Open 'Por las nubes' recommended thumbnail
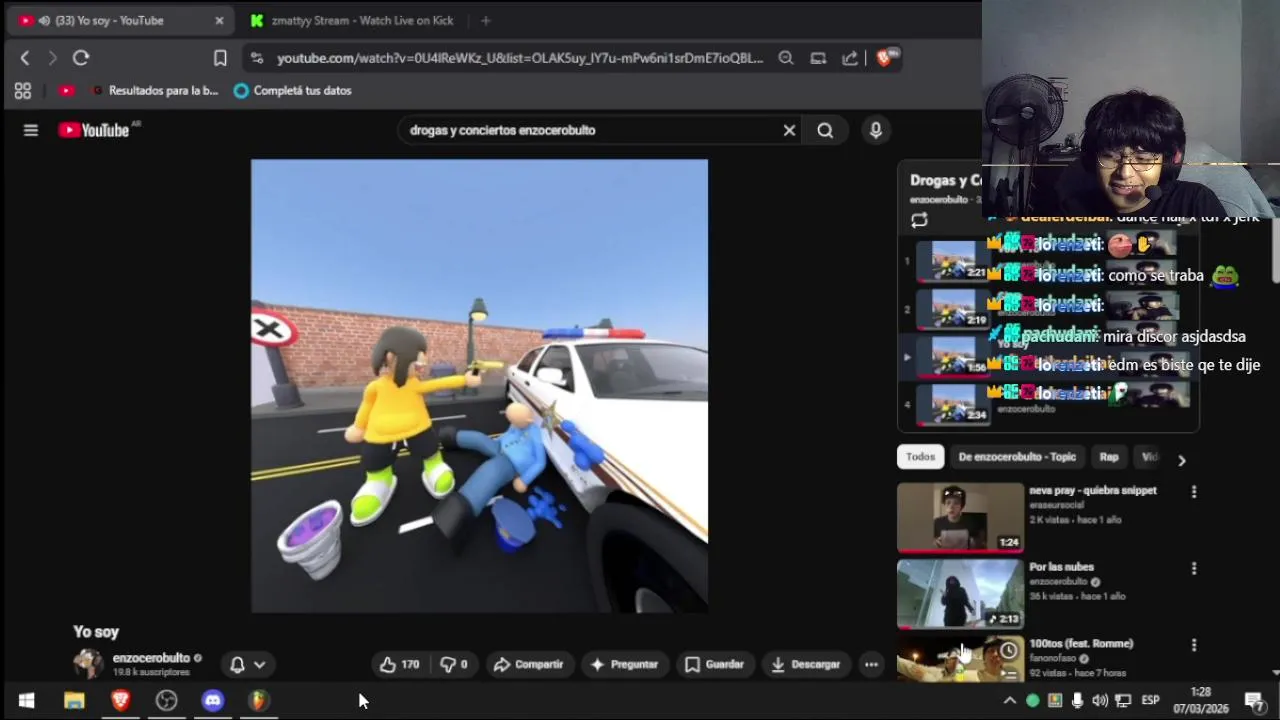1280x720 pixels. pyautogui.click(x=960, y=594)
